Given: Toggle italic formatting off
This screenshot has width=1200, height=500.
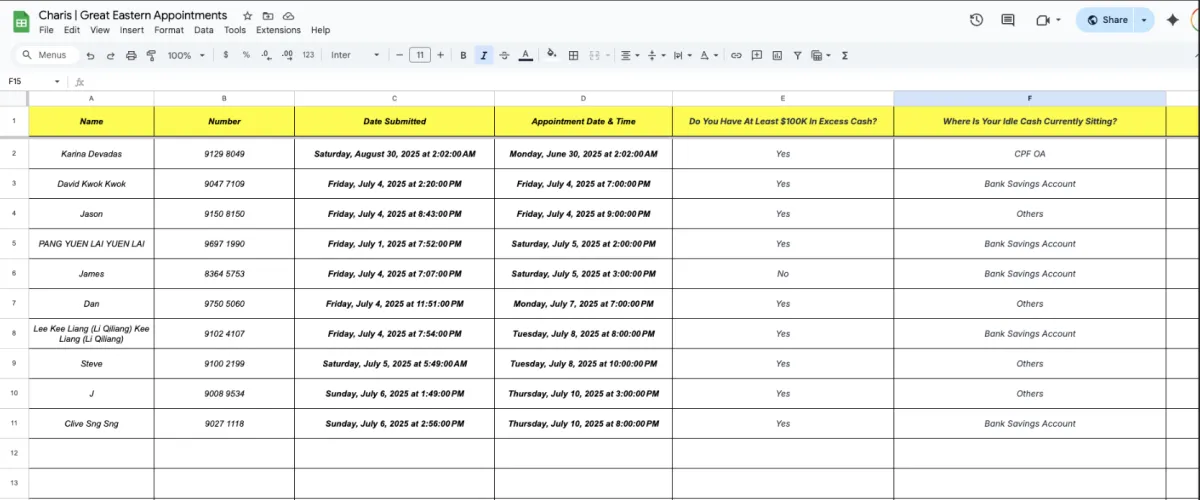Looking at the screenshot, I should tap(483, 55).
